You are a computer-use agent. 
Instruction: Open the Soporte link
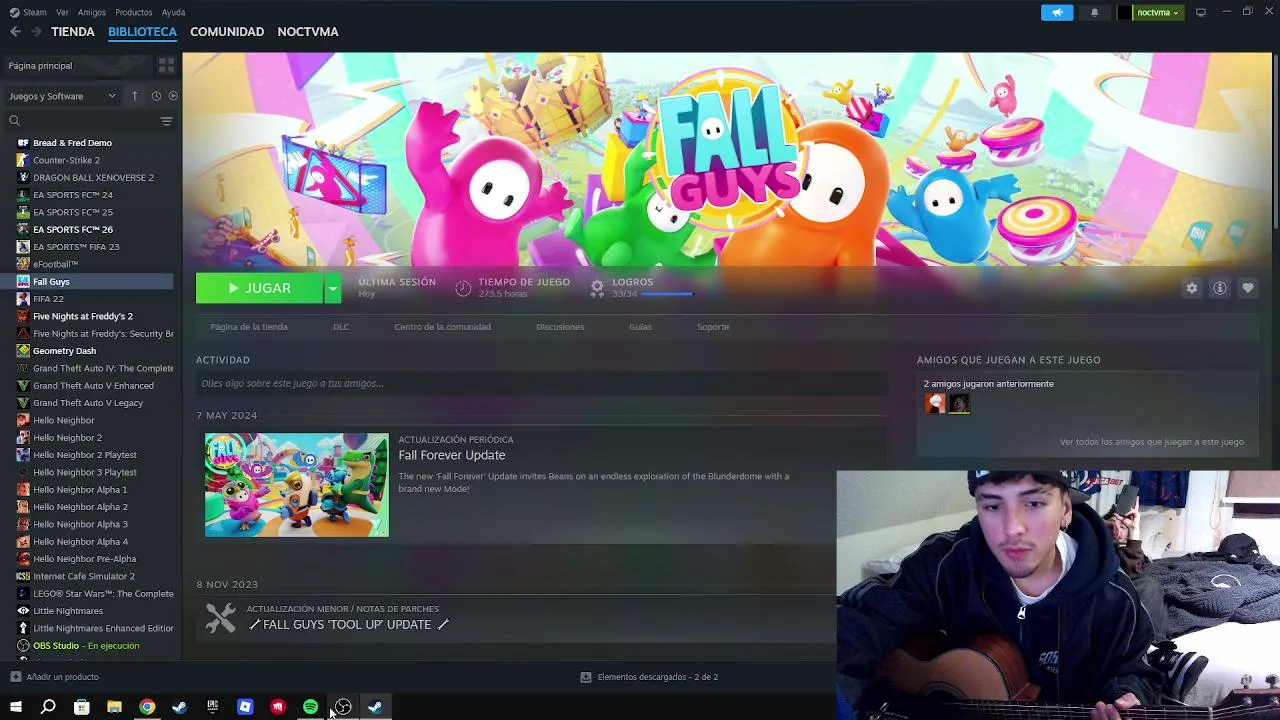(x=713, y=327)
